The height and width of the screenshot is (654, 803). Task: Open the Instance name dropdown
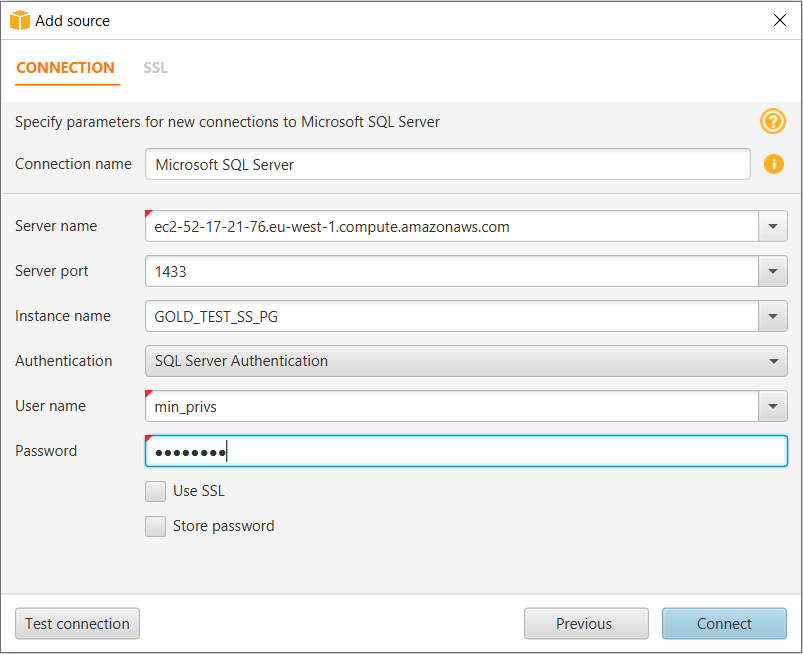click(x=772, y=316)
